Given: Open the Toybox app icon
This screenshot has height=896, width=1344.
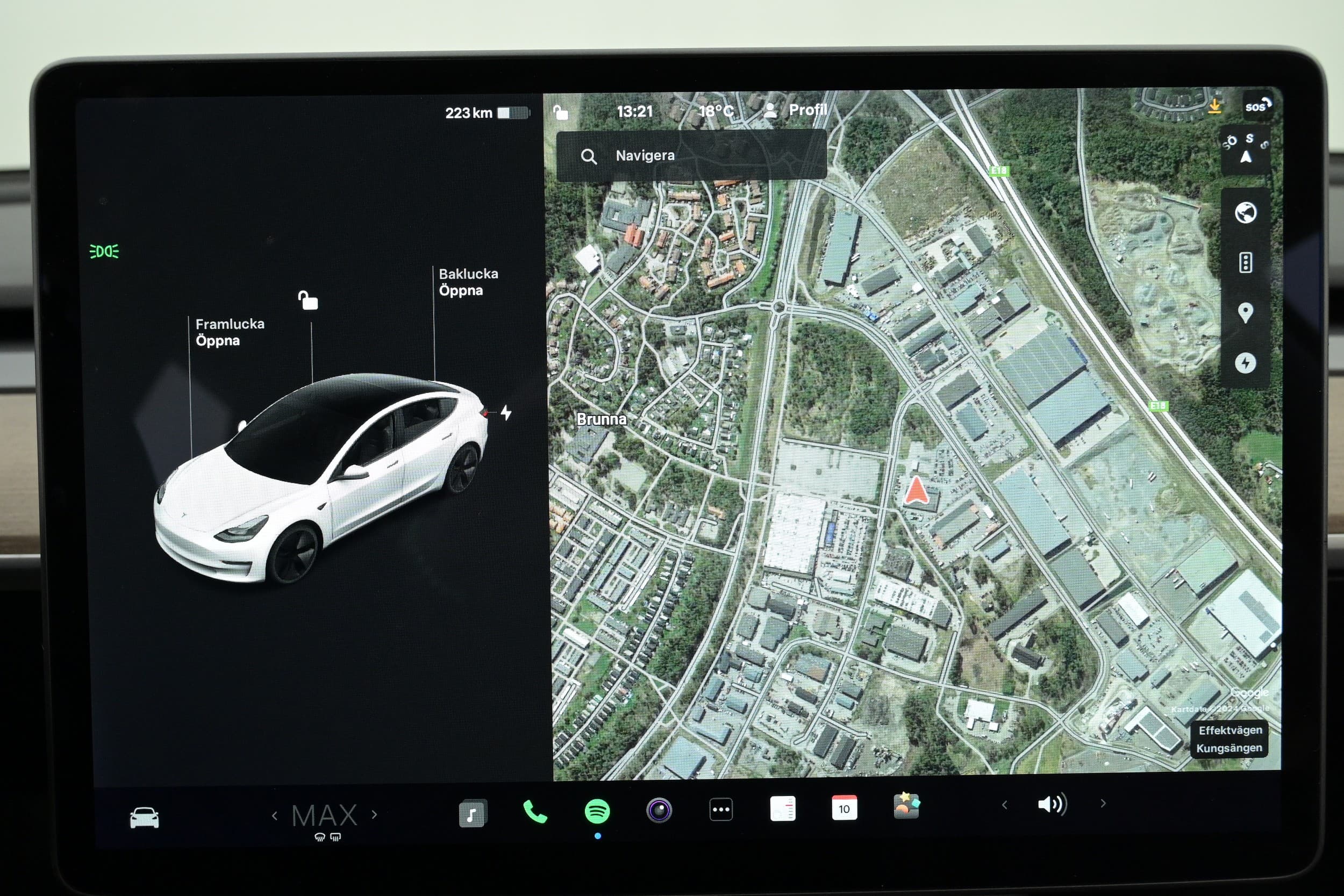Looking at the screenshot, I should [906, 806].
